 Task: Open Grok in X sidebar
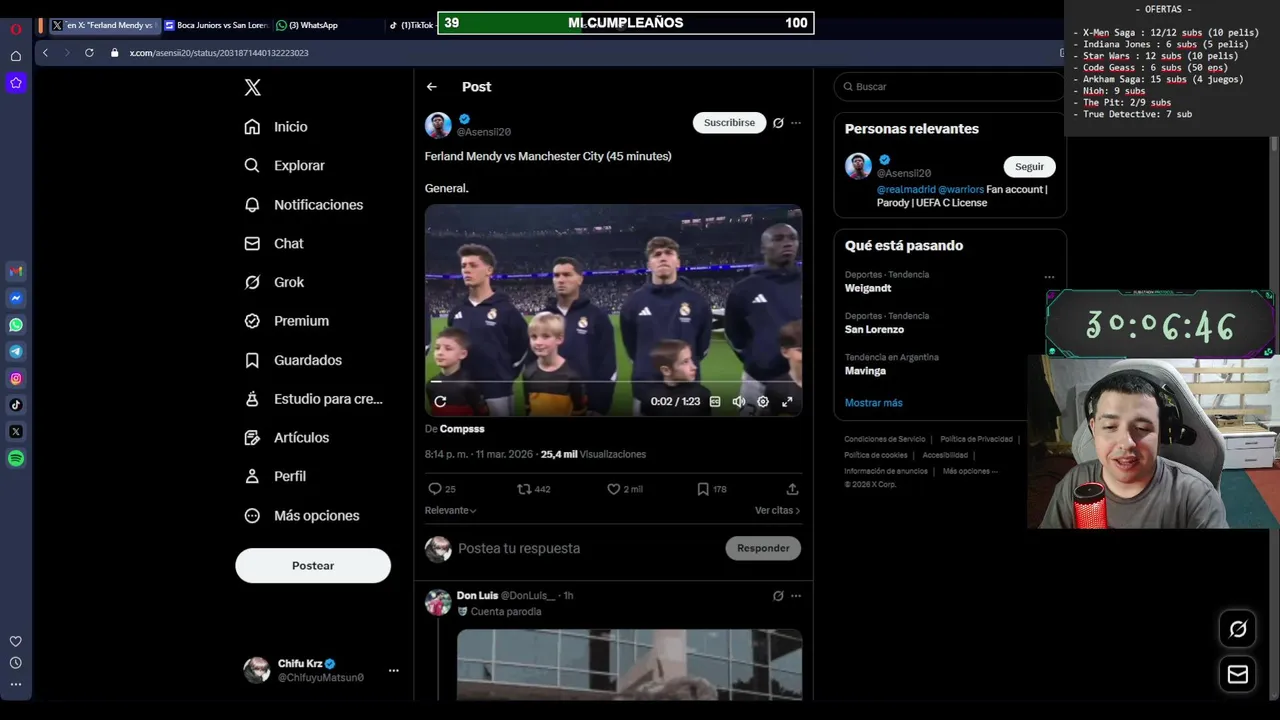click(274, 283)
